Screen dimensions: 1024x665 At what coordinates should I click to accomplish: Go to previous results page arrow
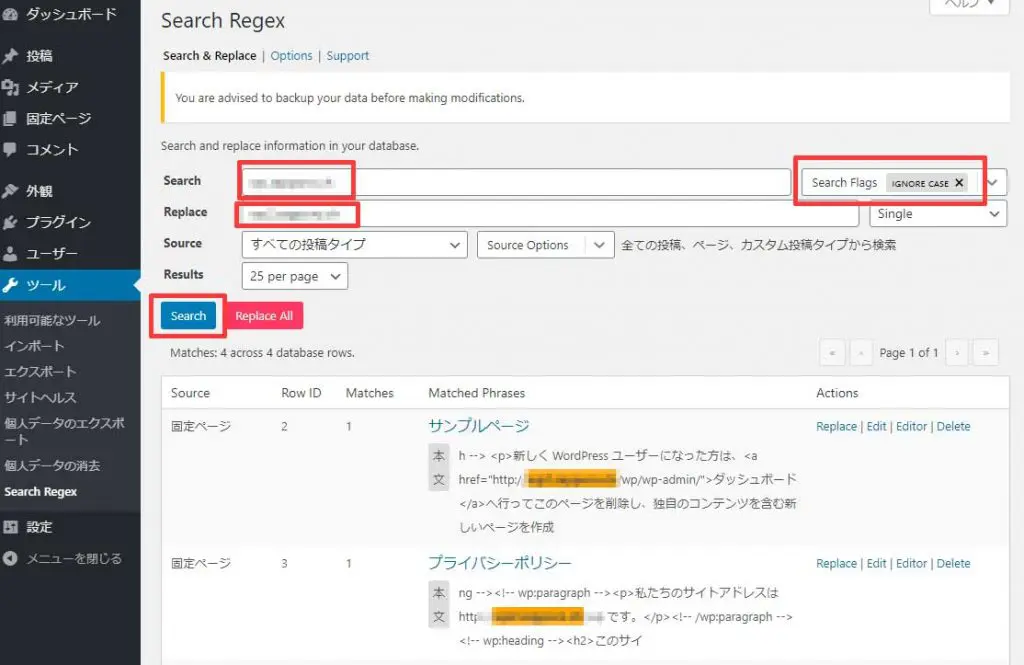pos(861,353)
